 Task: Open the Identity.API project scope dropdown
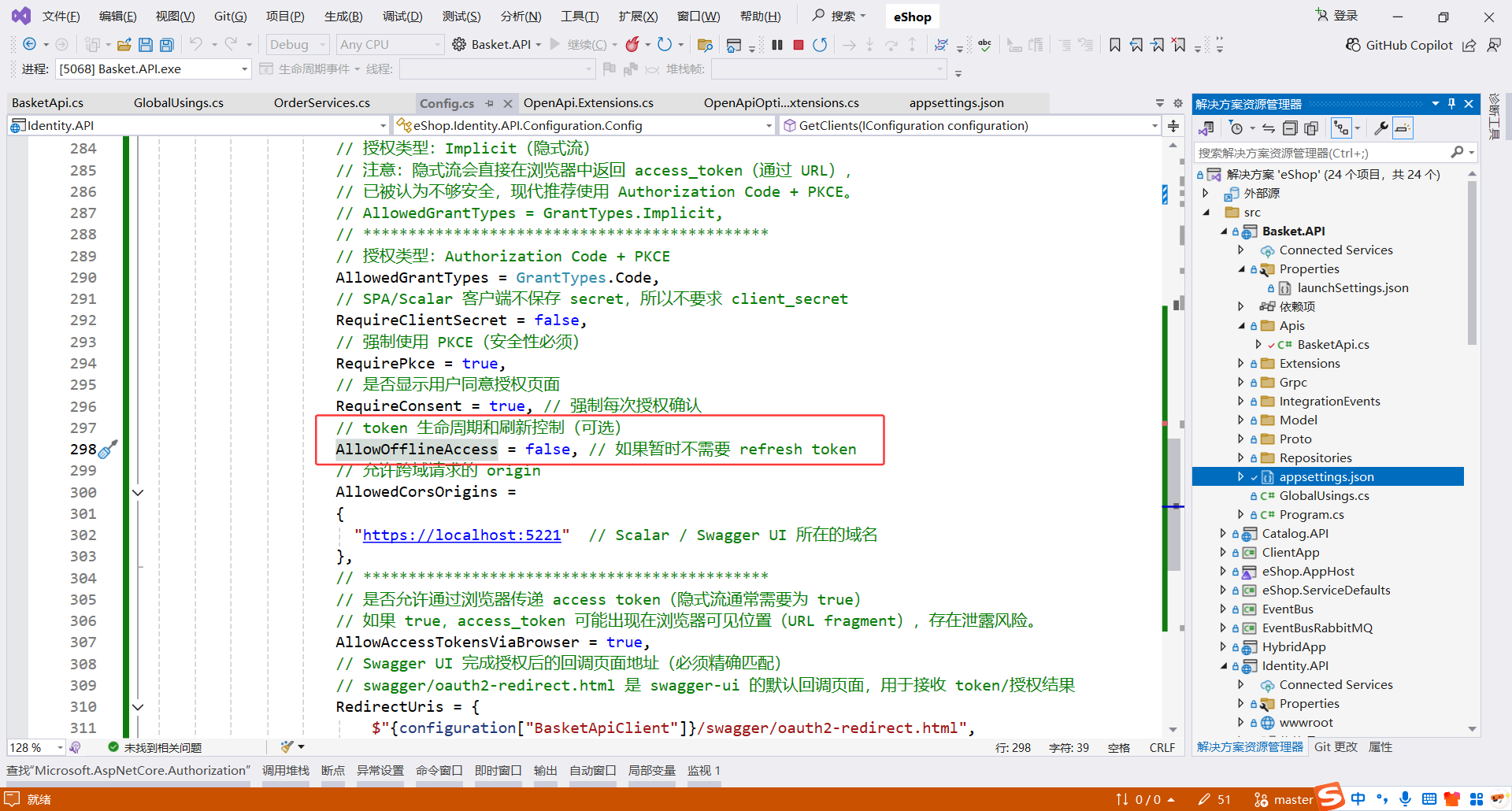(199, 126)
